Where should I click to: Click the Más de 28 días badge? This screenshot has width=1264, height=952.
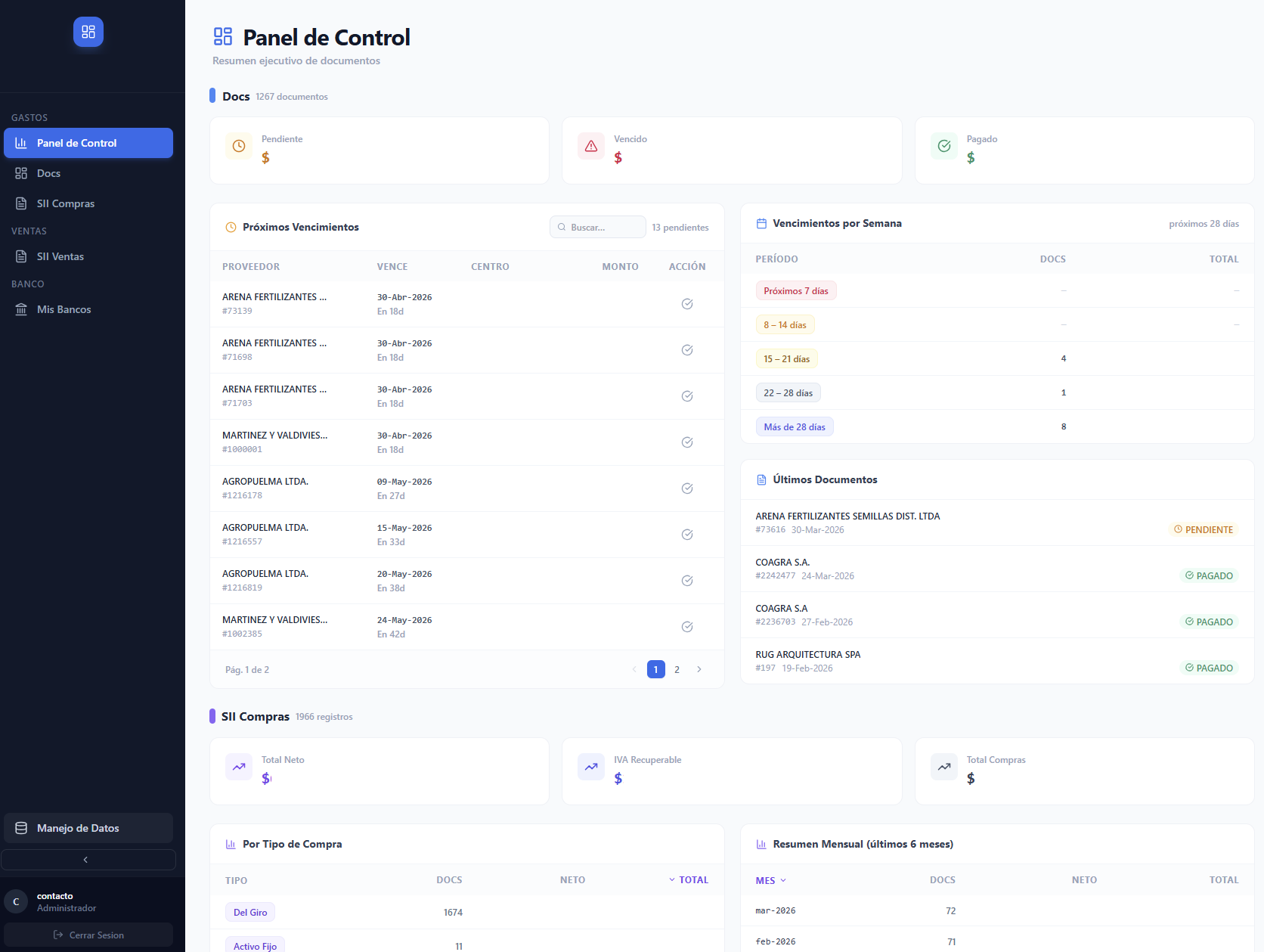(x=795, y=427)
